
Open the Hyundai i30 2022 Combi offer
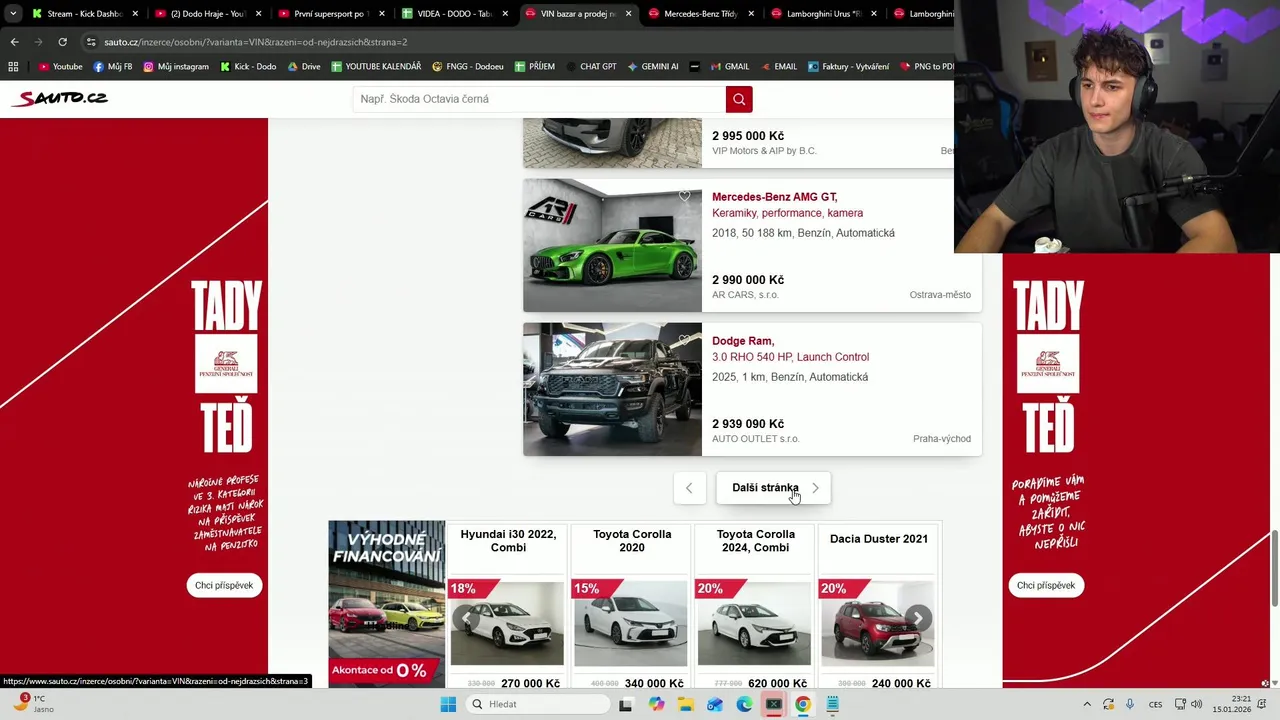(x=508, y=607)
